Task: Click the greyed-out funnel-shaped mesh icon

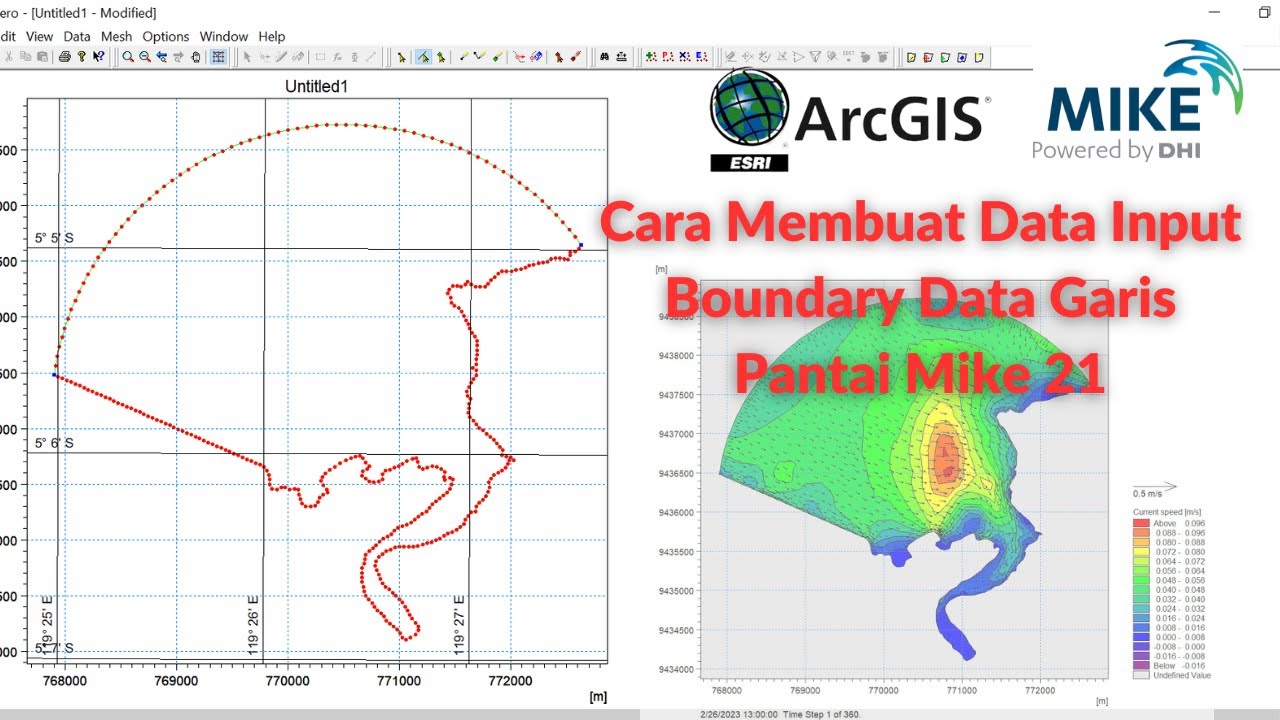Action: pyautogui.click(x=815, y=57)
